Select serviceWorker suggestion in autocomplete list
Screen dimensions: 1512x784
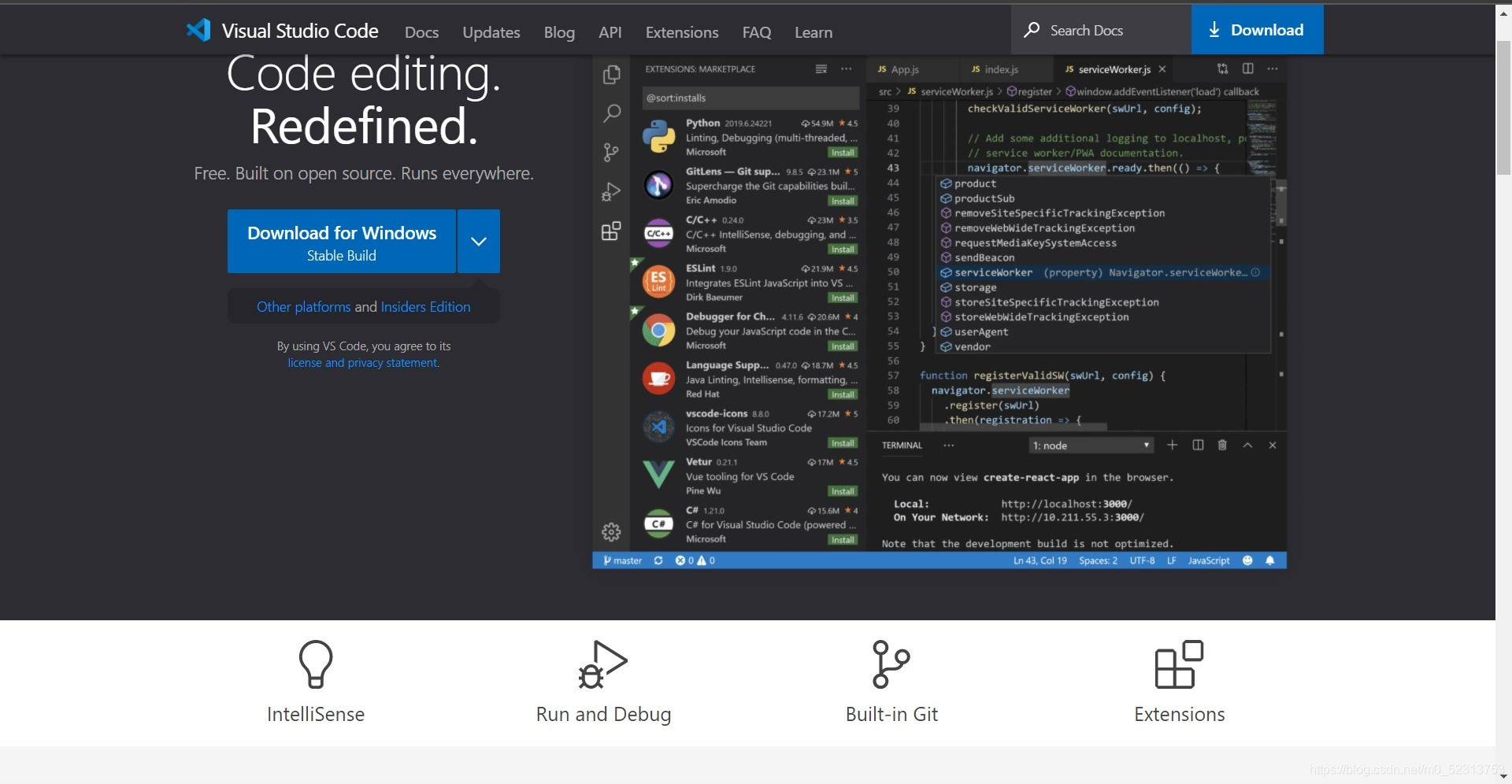(x=1102, y=272)
